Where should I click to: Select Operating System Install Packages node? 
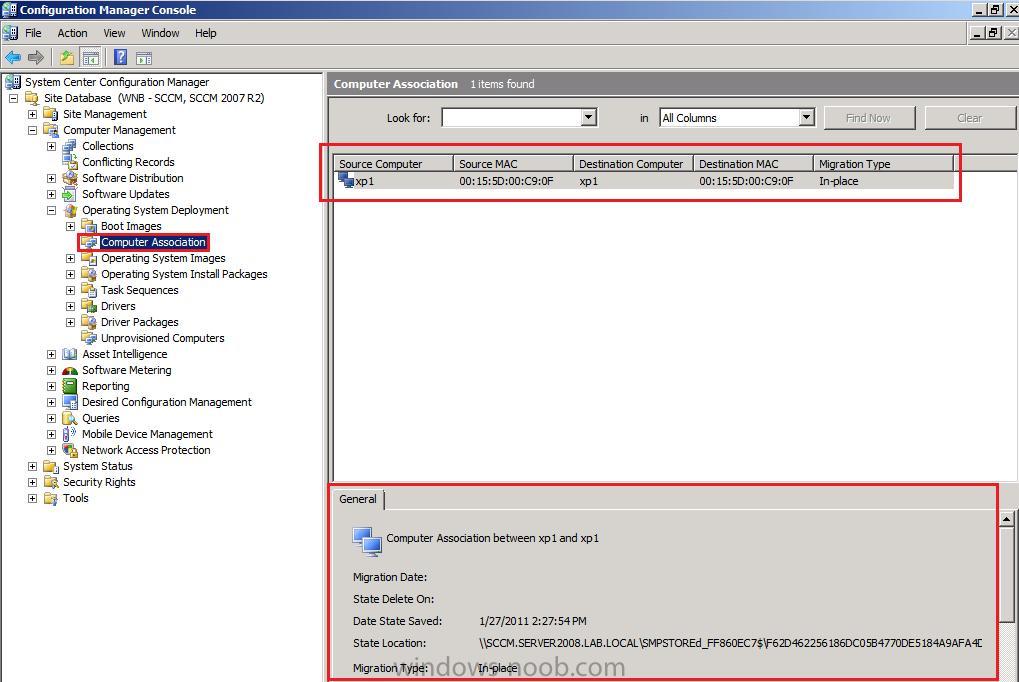184,274
